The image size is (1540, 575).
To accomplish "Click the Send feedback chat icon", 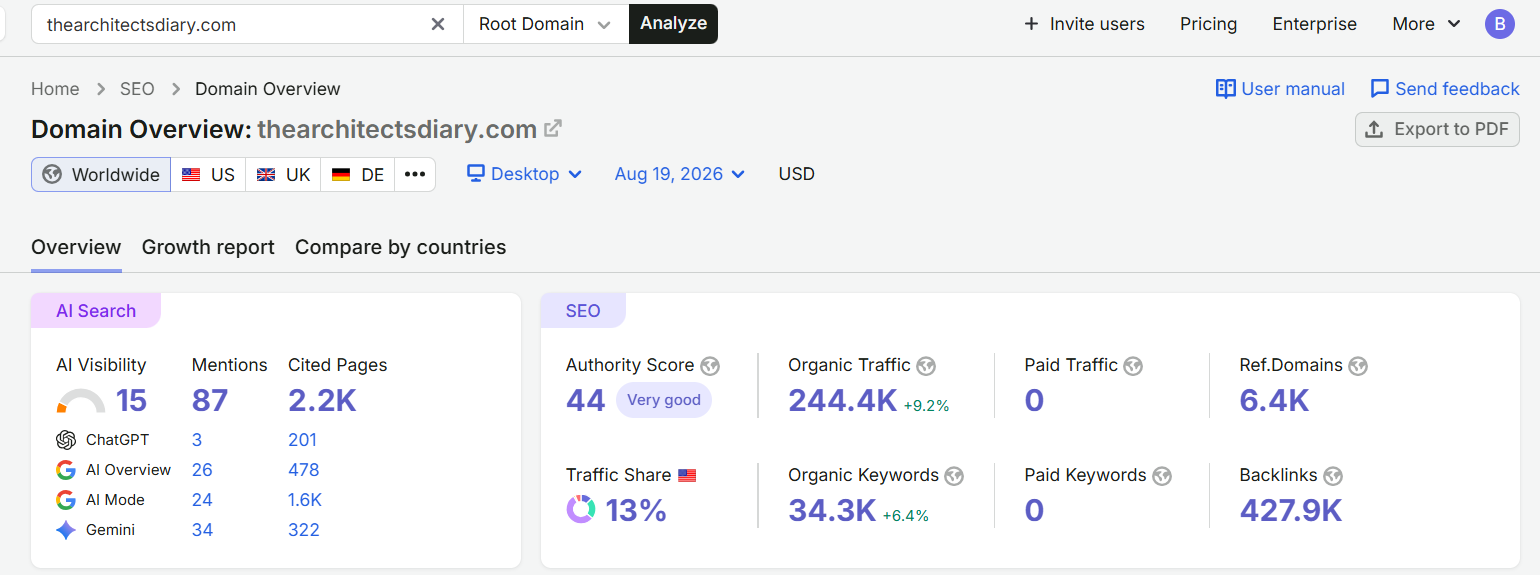I will 1380,89.
